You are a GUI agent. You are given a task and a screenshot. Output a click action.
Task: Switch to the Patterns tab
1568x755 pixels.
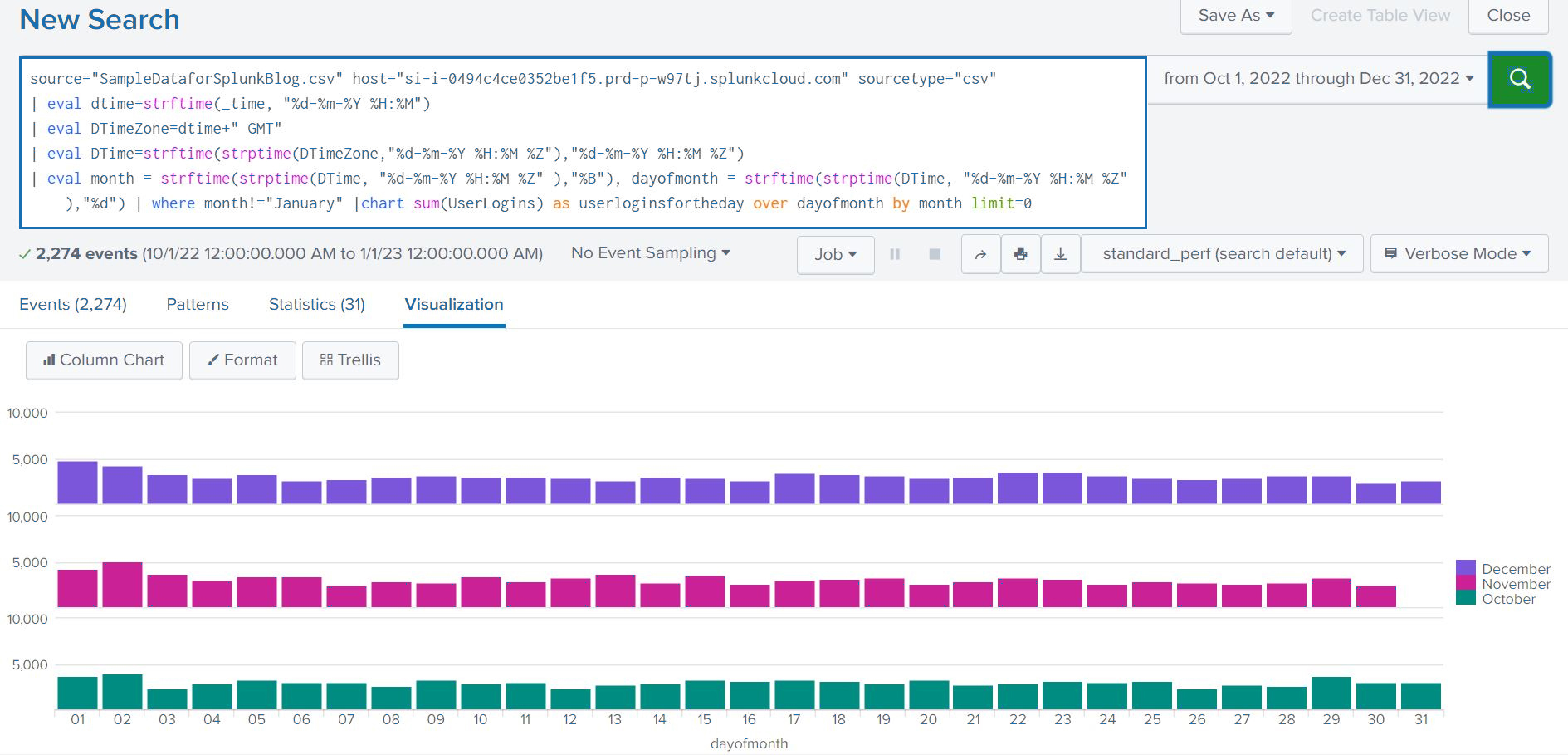198,305
